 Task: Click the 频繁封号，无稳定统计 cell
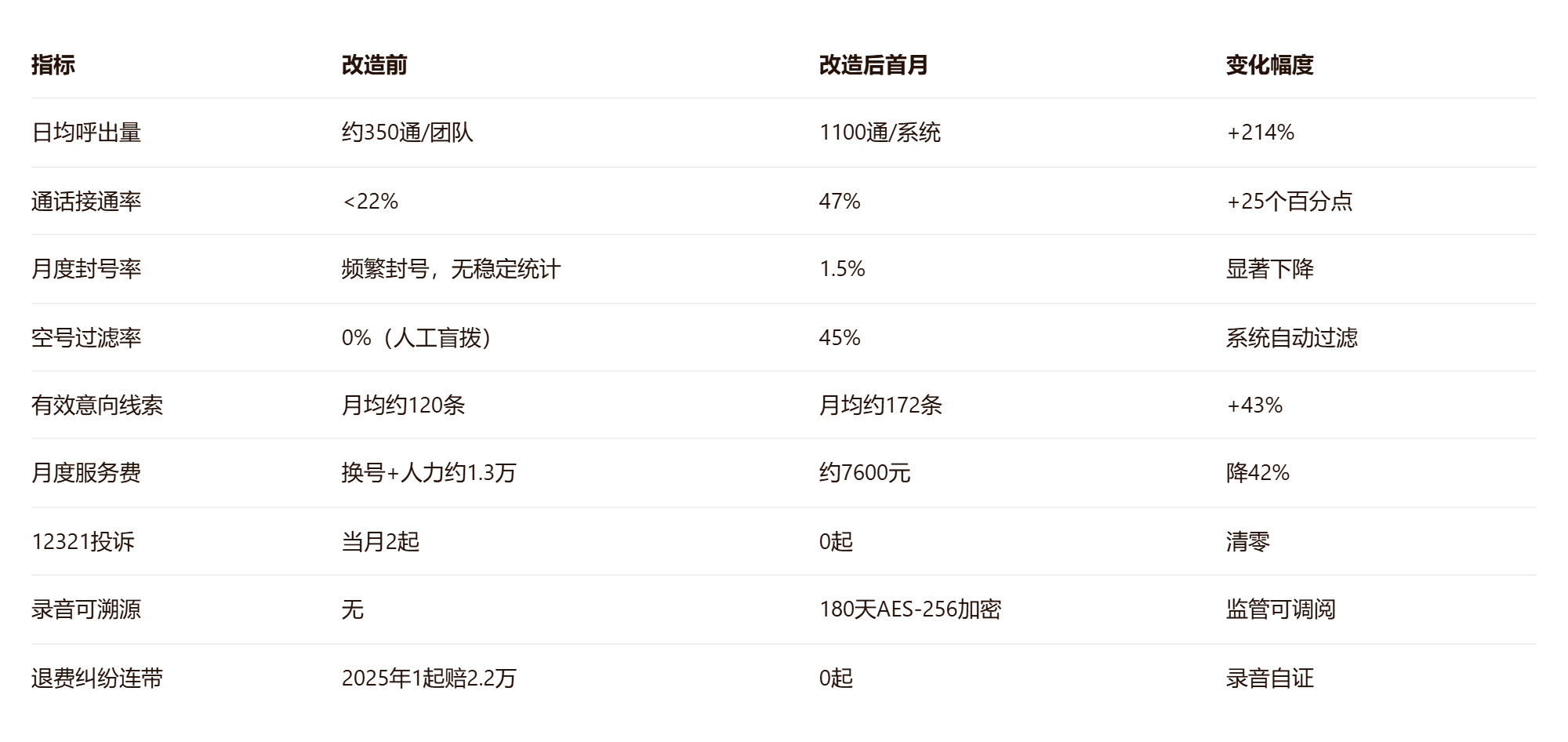point(451,269)
